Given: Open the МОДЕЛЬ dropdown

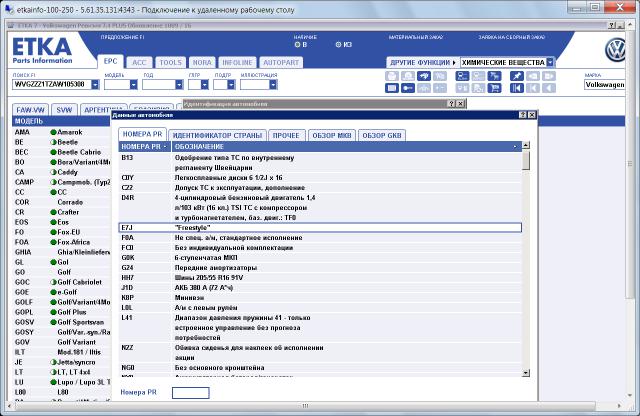Looking at the screenshot, I should click(x=133, y=85).
